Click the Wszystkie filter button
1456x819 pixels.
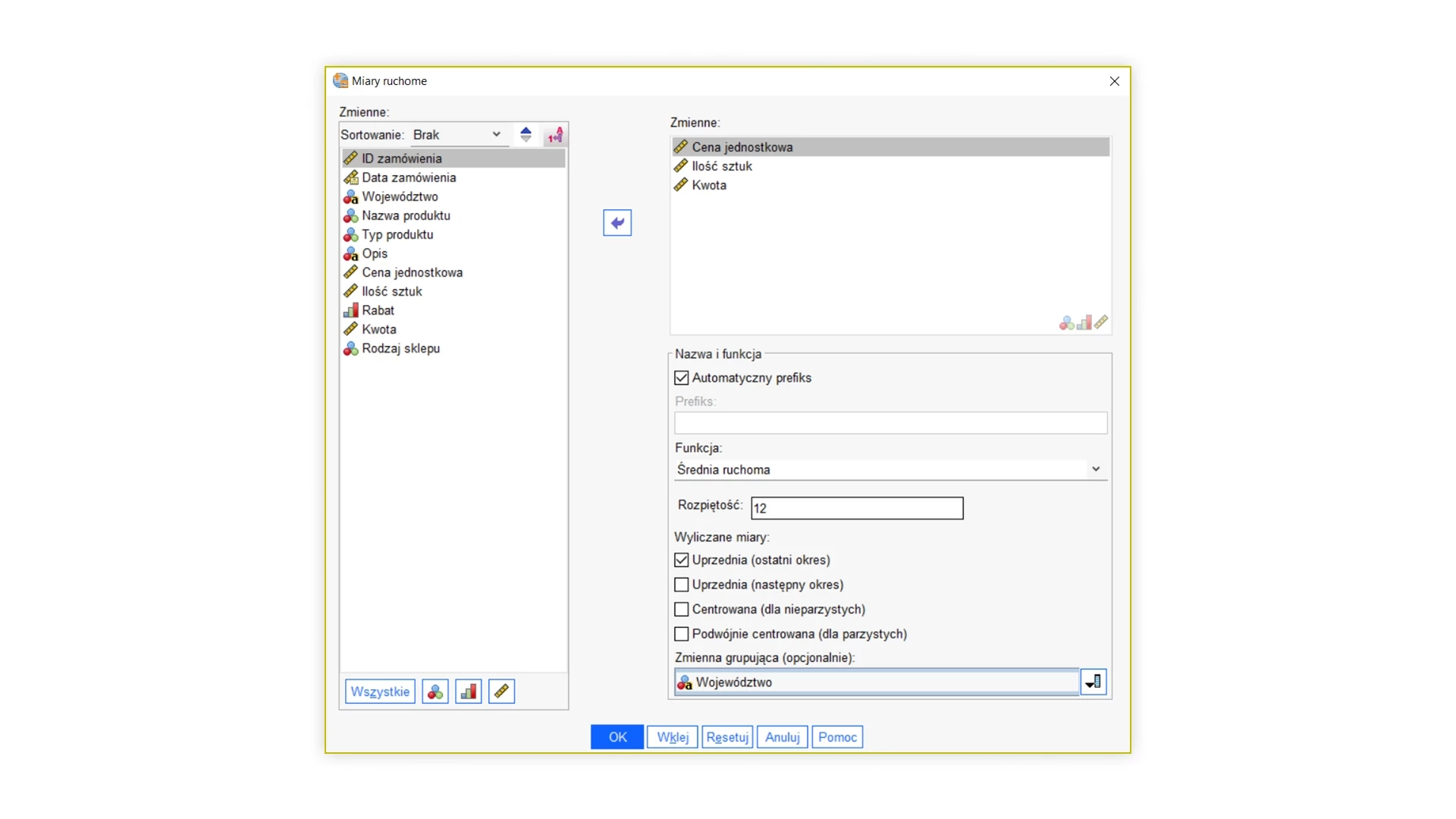click(380, 692)
